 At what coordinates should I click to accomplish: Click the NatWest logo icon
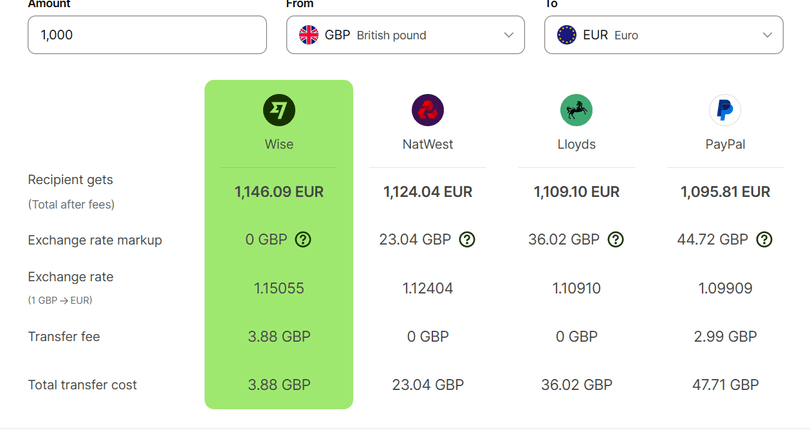(428, 110)
